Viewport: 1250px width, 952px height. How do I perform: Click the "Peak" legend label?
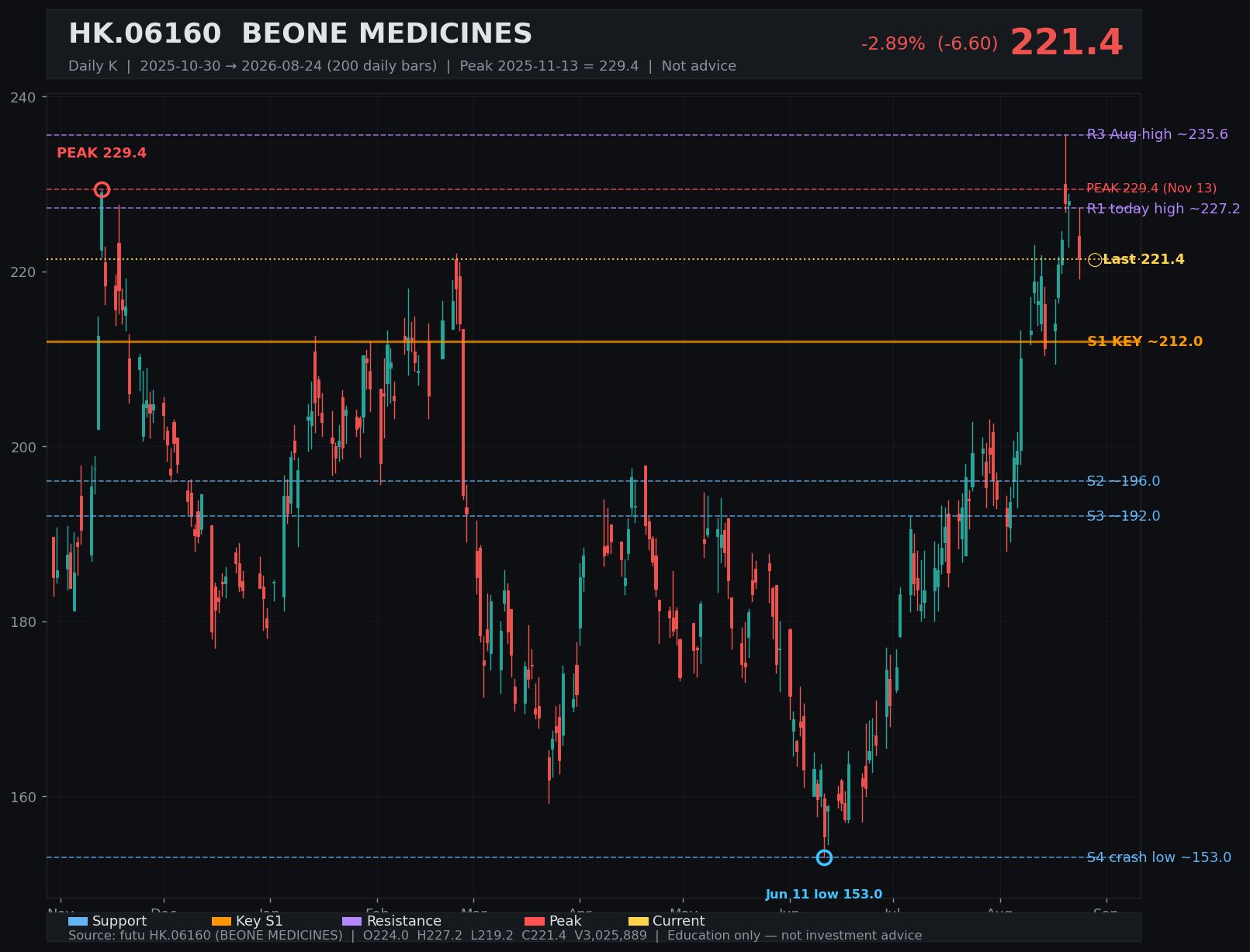[565, 922]
